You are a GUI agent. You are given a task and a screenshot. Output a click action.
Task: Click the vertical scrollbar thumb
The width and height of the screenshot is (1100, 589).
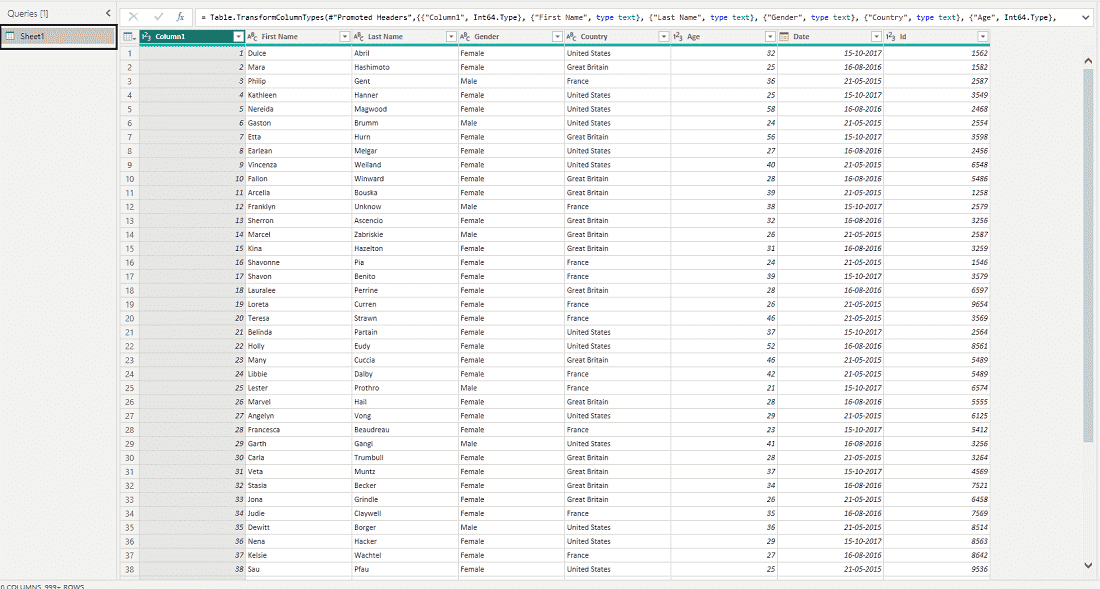click(x=1088, y=256)
